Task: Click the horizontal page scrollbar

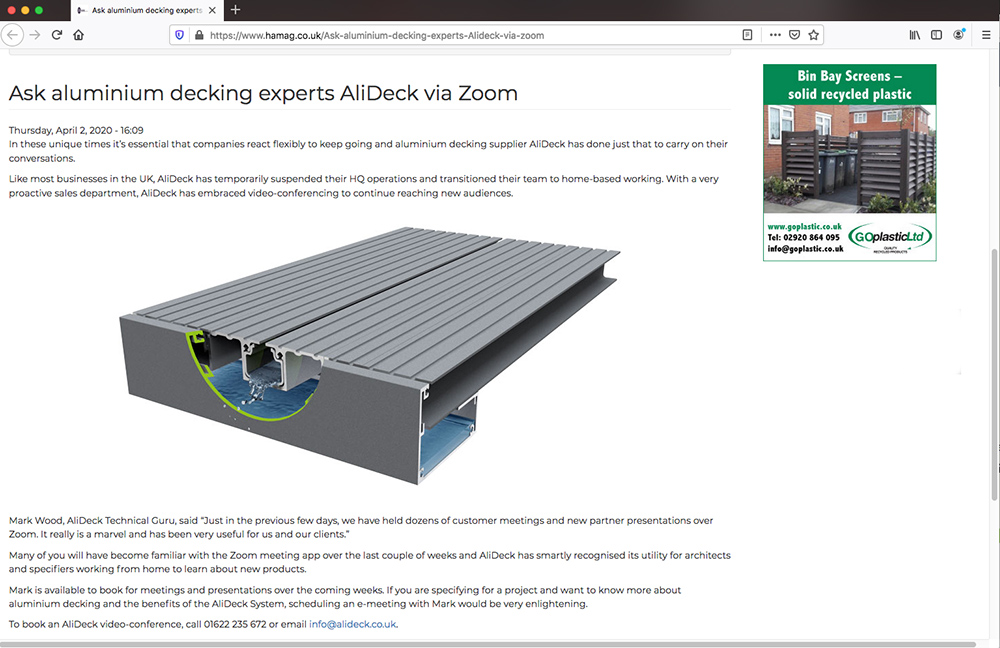Action: pos(488,644)
